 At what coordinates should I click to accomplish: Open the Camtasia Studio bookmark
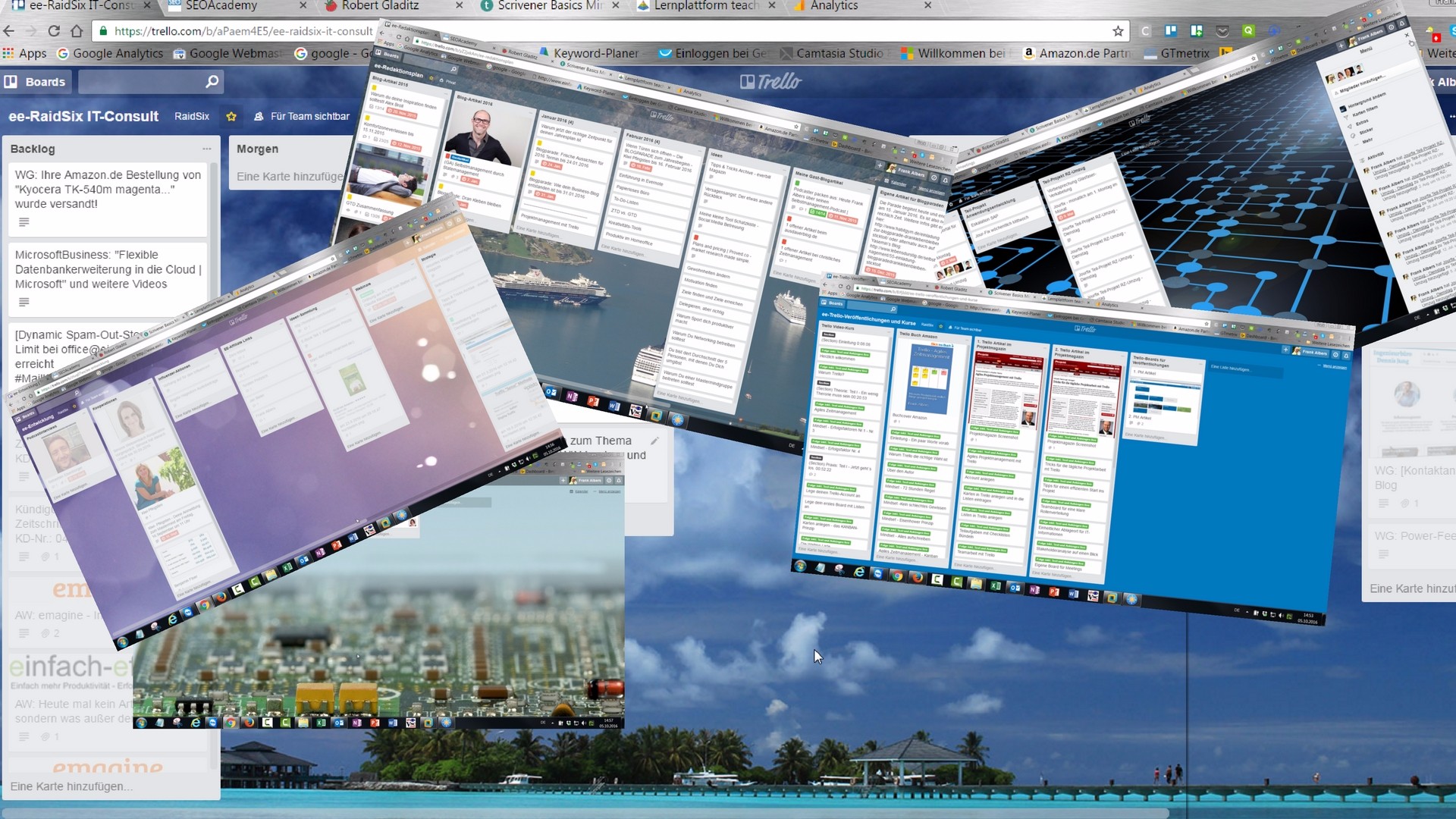point(831,53)
